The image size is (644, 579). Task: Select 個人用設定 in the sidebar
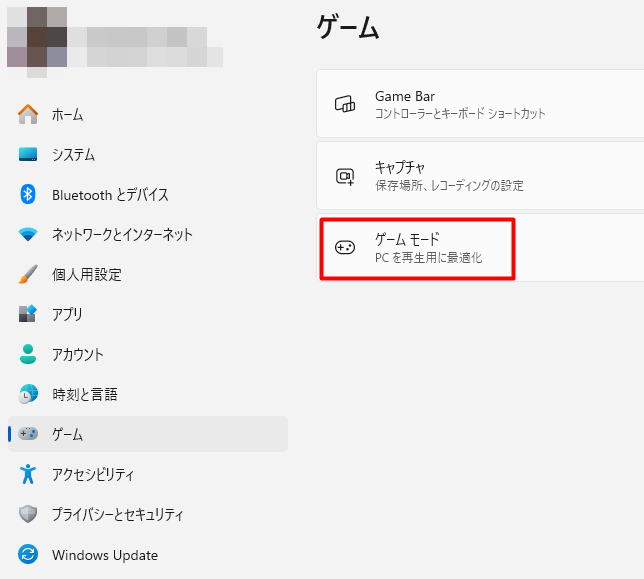point(148,274)
